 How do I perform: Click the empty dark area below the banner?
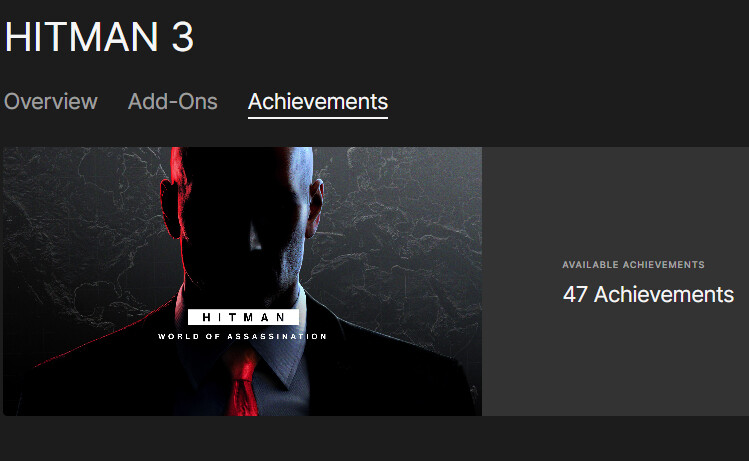click(x=374, y=439)
